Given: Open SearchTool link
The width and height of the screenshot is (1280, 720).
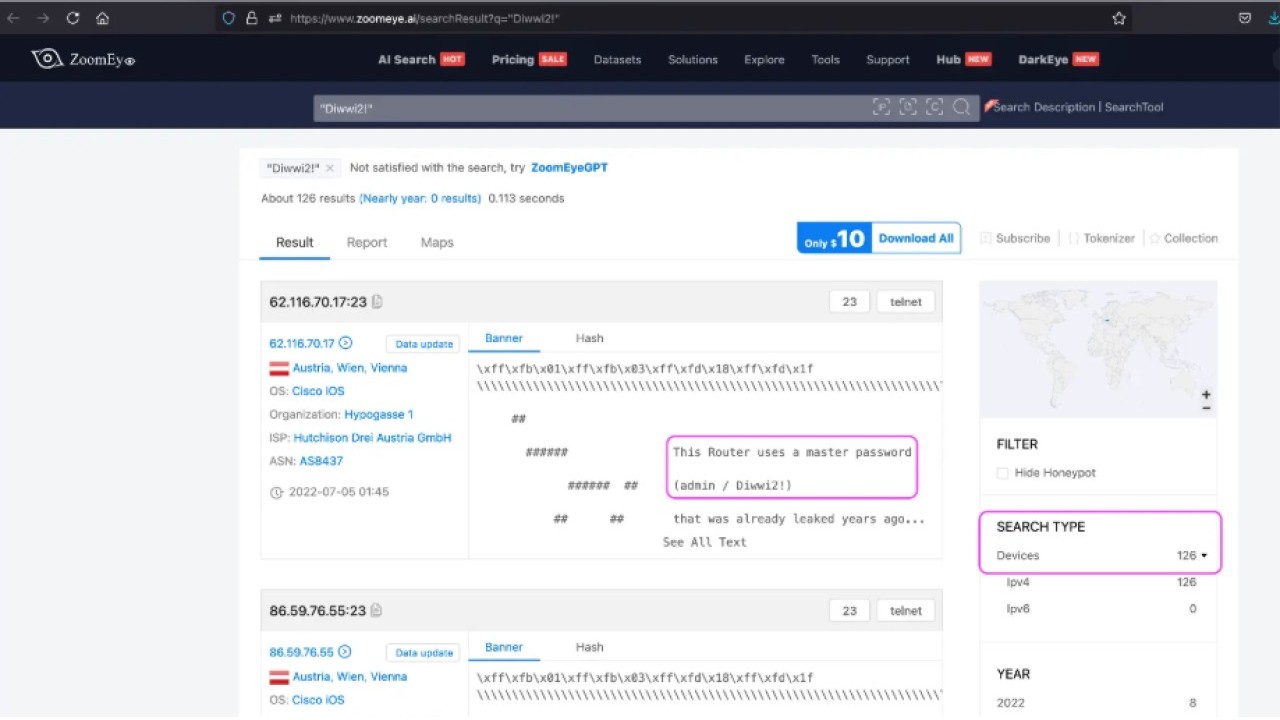Looking at the screenshot, I should pos(1134,107).
